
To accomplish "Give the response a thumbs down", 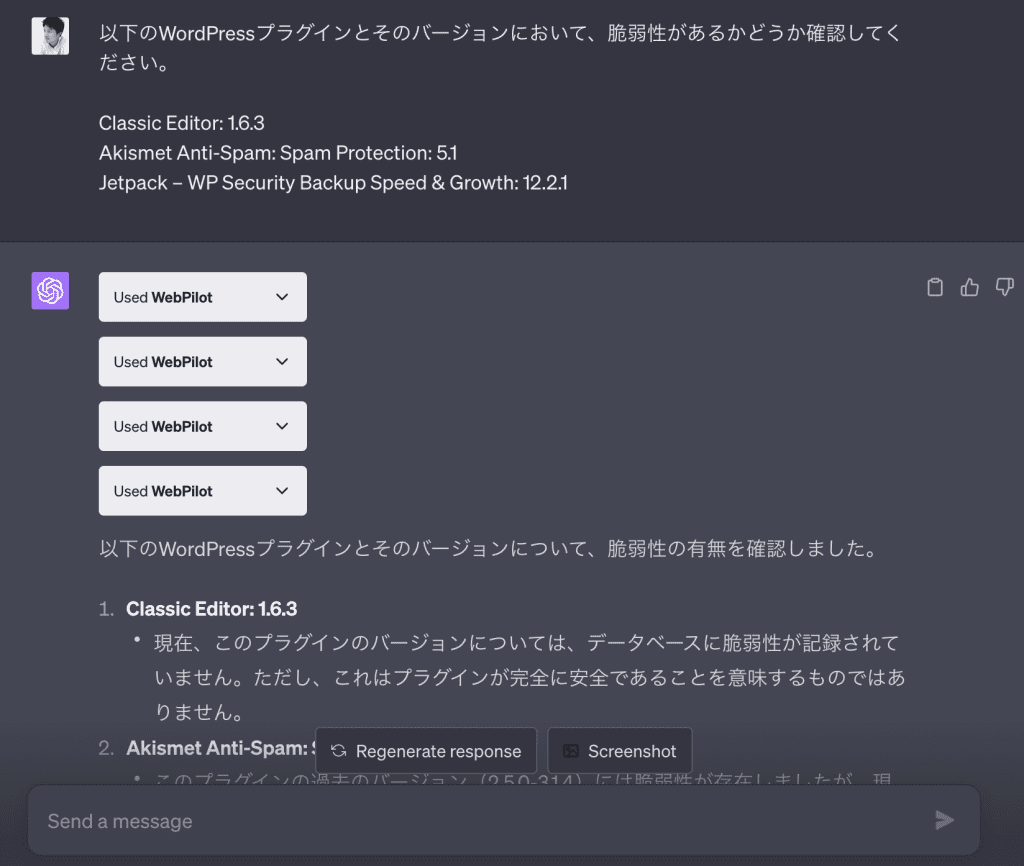I will [x=1004, y=287].
